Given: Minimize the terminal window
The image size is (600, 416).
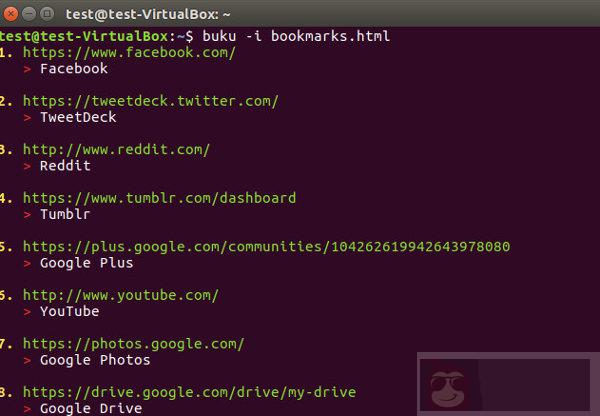Looking at the screenshot, I should (x=29, y=14).
